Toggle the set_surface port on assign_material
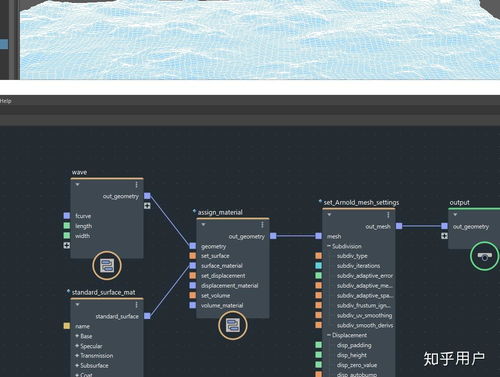This screenshot has width=500, height=377. point(193,256)
